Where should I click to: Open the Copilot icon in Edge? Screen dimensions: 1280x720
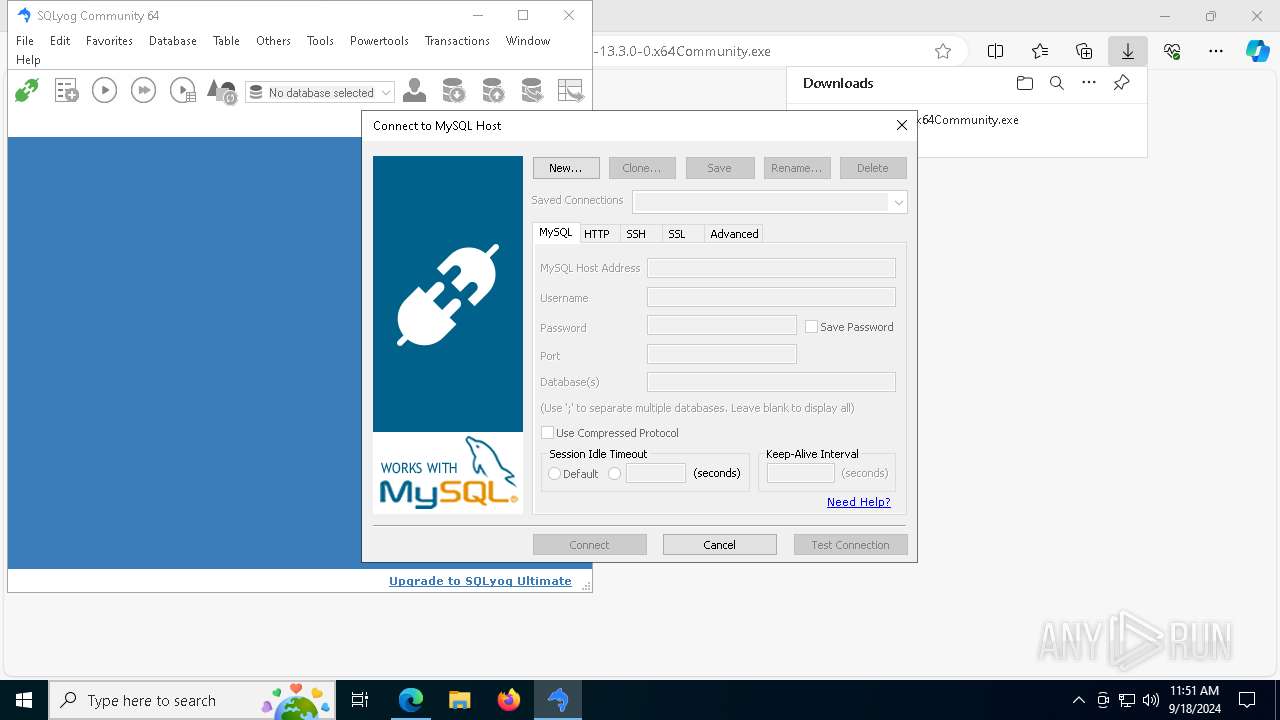(x=1257, y=51)
